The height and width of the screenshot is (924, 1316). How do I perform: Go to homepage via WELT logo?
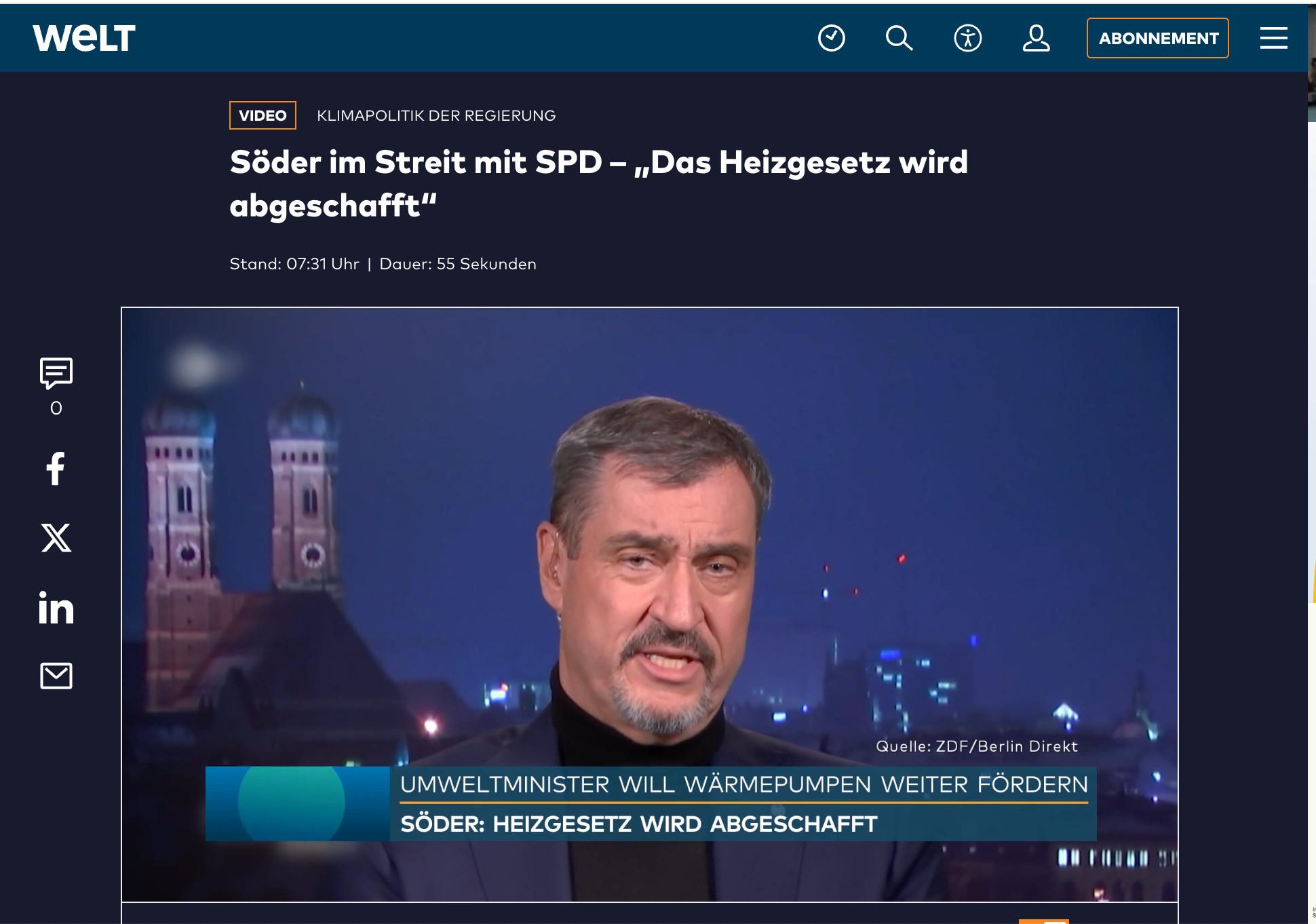tap(84, 38)
